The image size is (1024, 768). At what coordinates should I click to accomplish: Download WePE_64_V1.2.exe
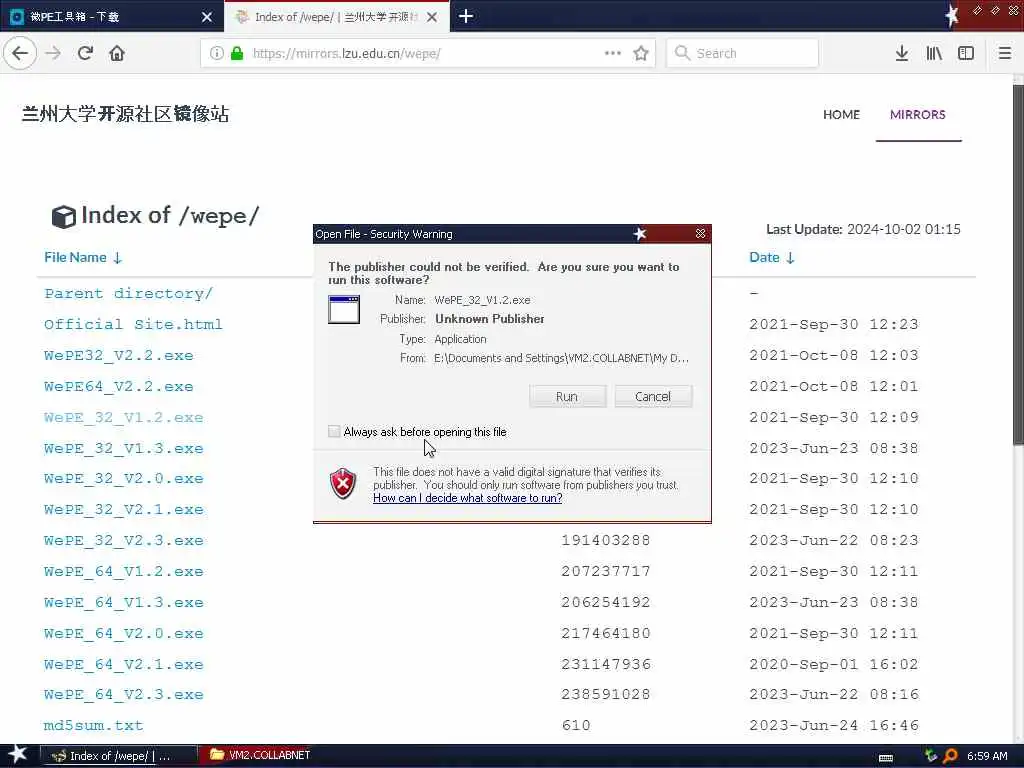(123, 571)
